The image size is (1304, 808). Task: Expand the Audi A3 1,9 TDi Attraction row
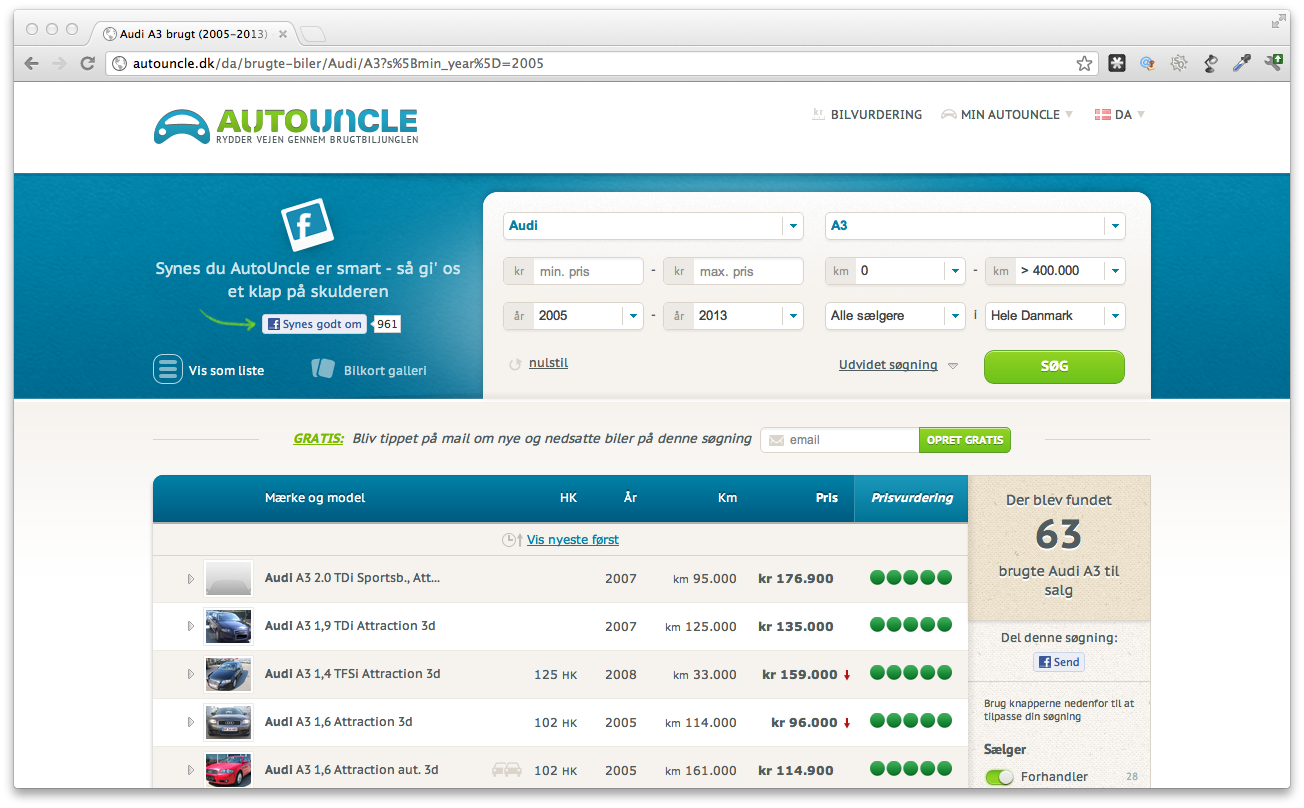[x=191, y=626]
